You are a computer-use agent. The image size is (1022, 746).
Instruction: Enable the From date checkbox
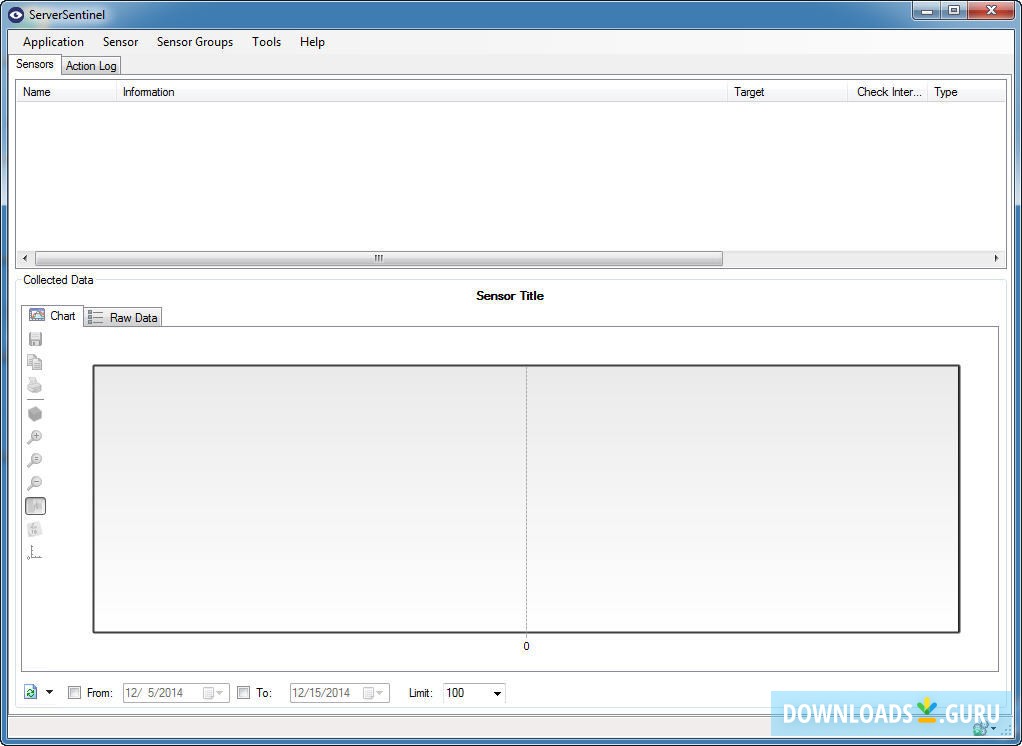point(74,693)
